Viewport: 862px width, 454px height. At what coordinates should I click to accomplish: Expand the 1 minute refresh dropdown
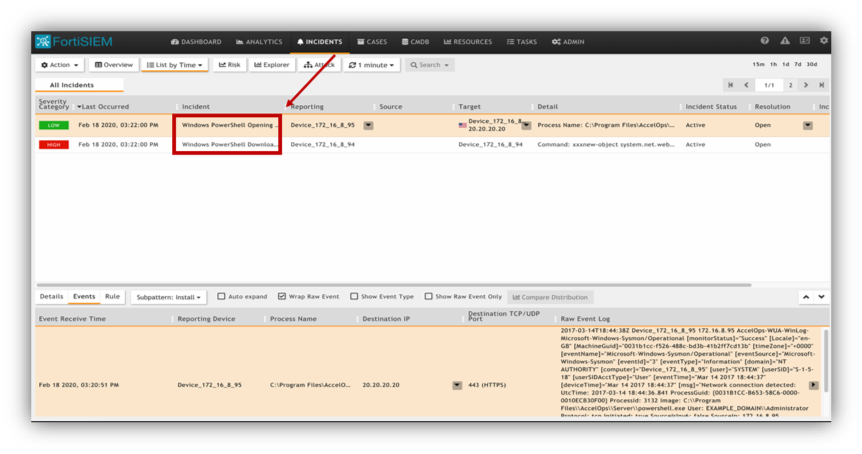[x=371, y=65]
